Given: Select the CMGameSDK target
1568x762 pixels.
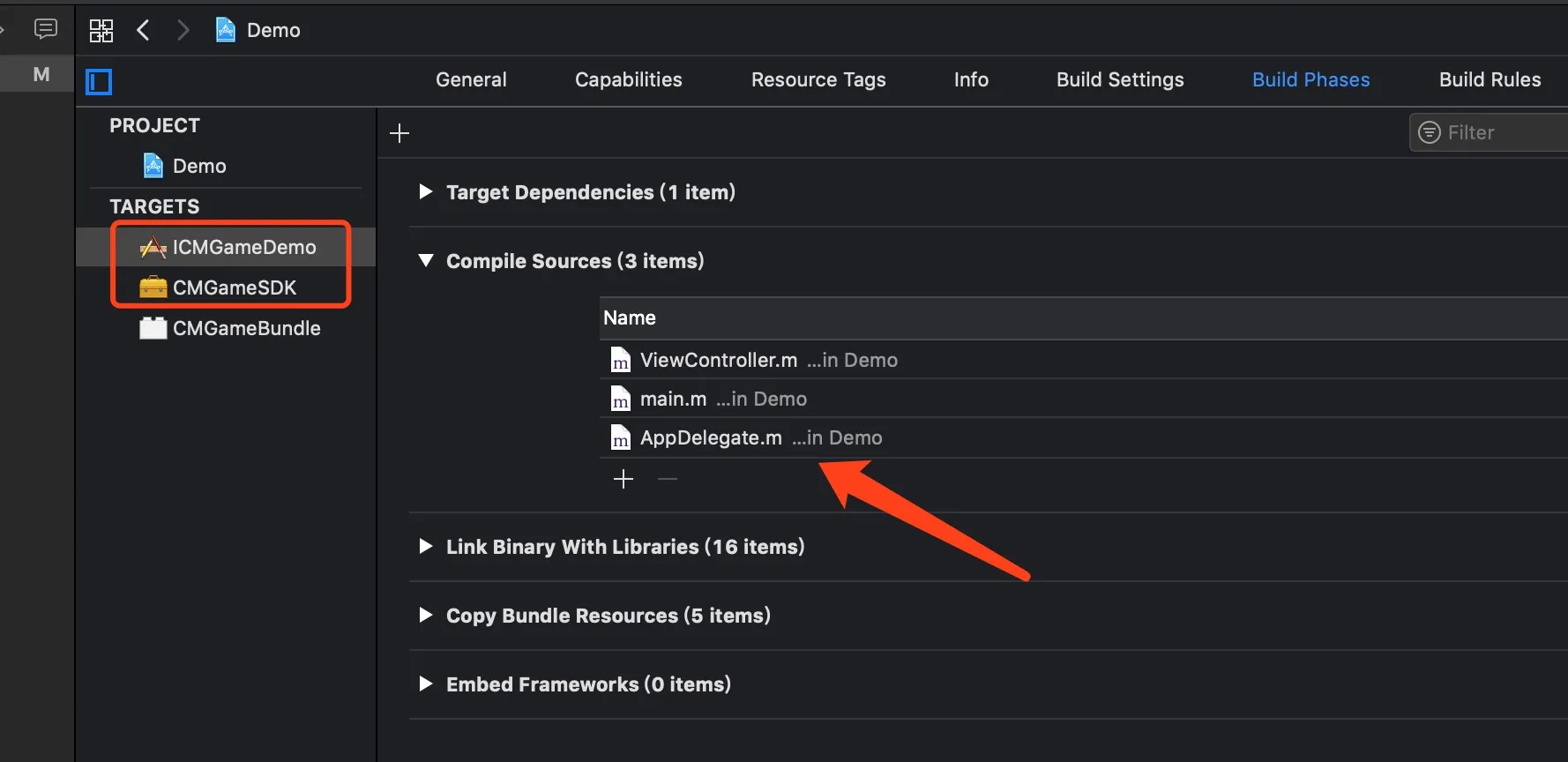Looking at the screenshot, I should 226,288.
